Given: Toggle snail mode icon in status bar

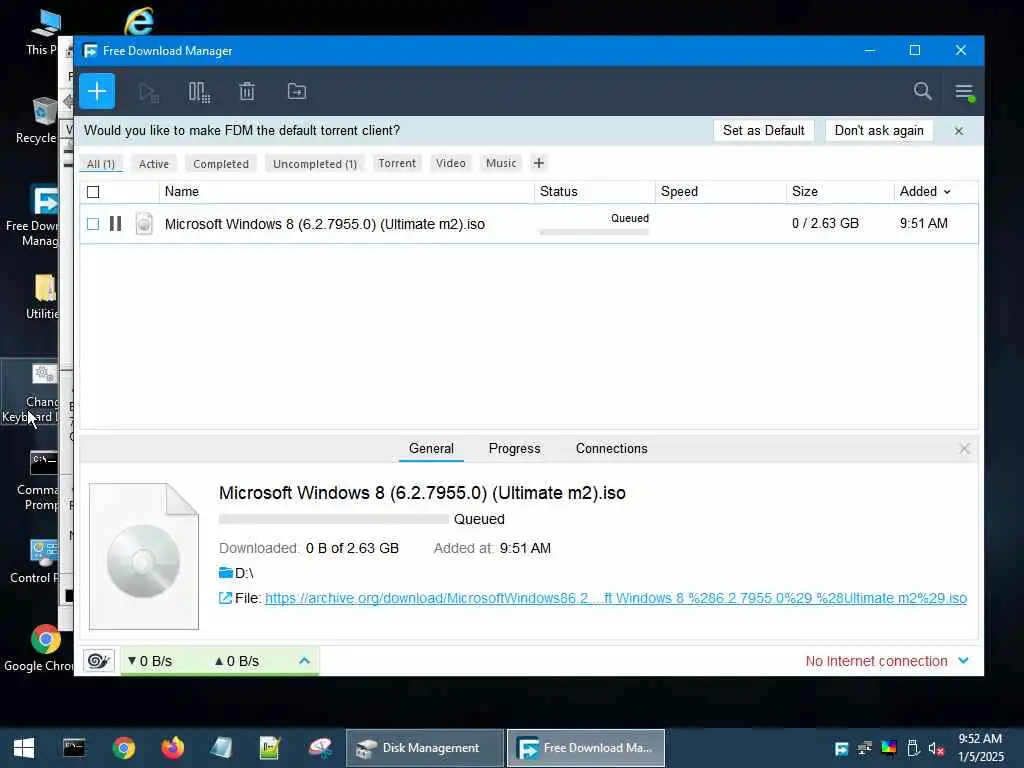Looking at the screenshot, I should (99, 661).
